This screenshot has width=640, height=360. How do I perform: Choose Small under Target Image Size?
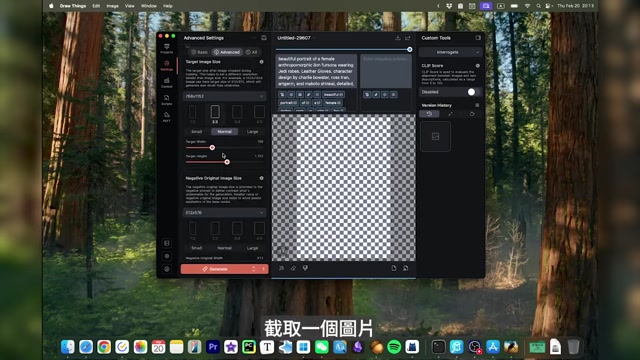[197, 132]
